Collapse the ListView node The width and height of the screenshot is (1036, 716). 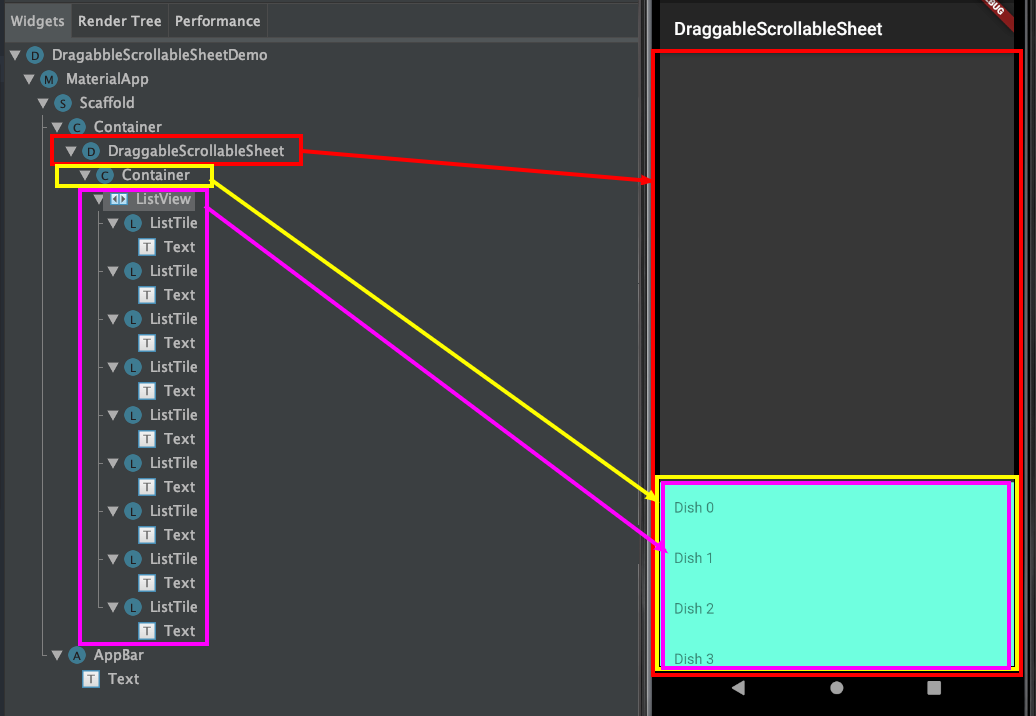coord(98,199)
